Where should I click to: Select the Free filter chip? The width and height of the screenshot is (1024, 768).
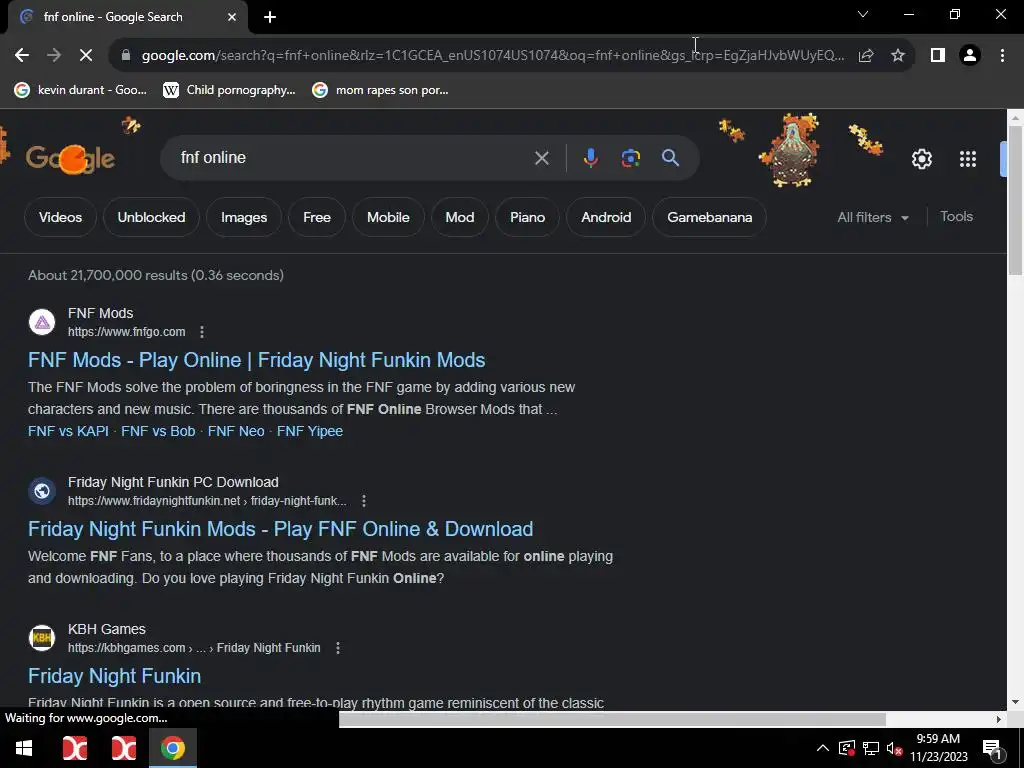pos(317,217)
